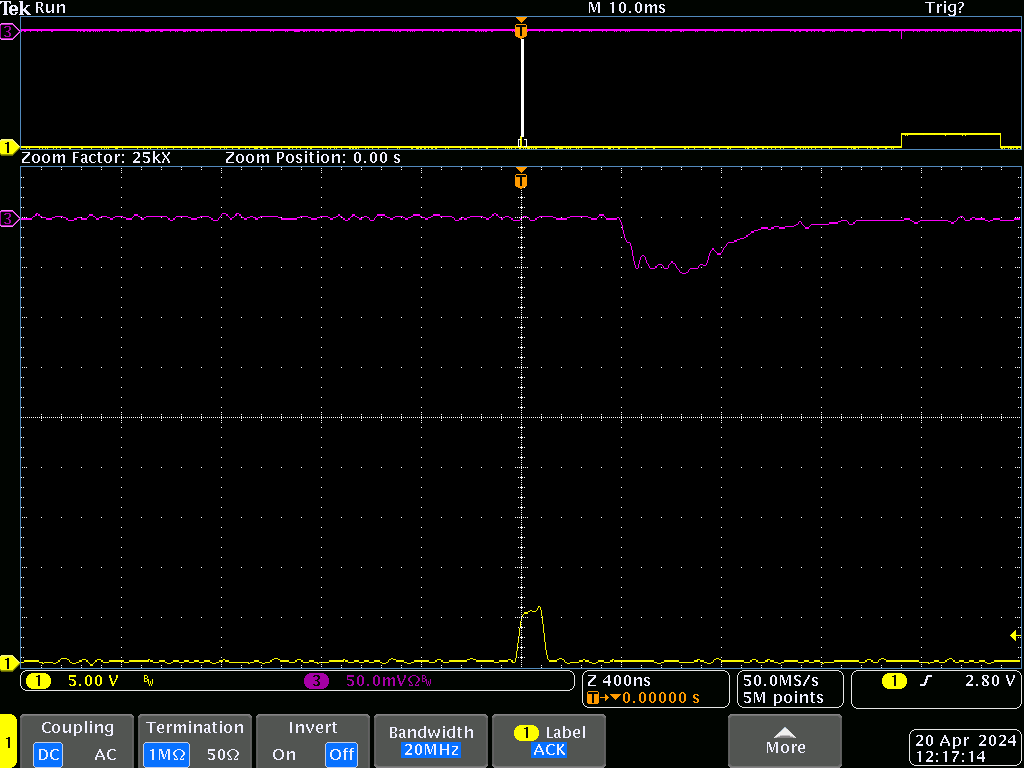The width and height of the screenshot is (1024, 768).
Task: Click the Run status at the top left
Action: coord(50,8)
